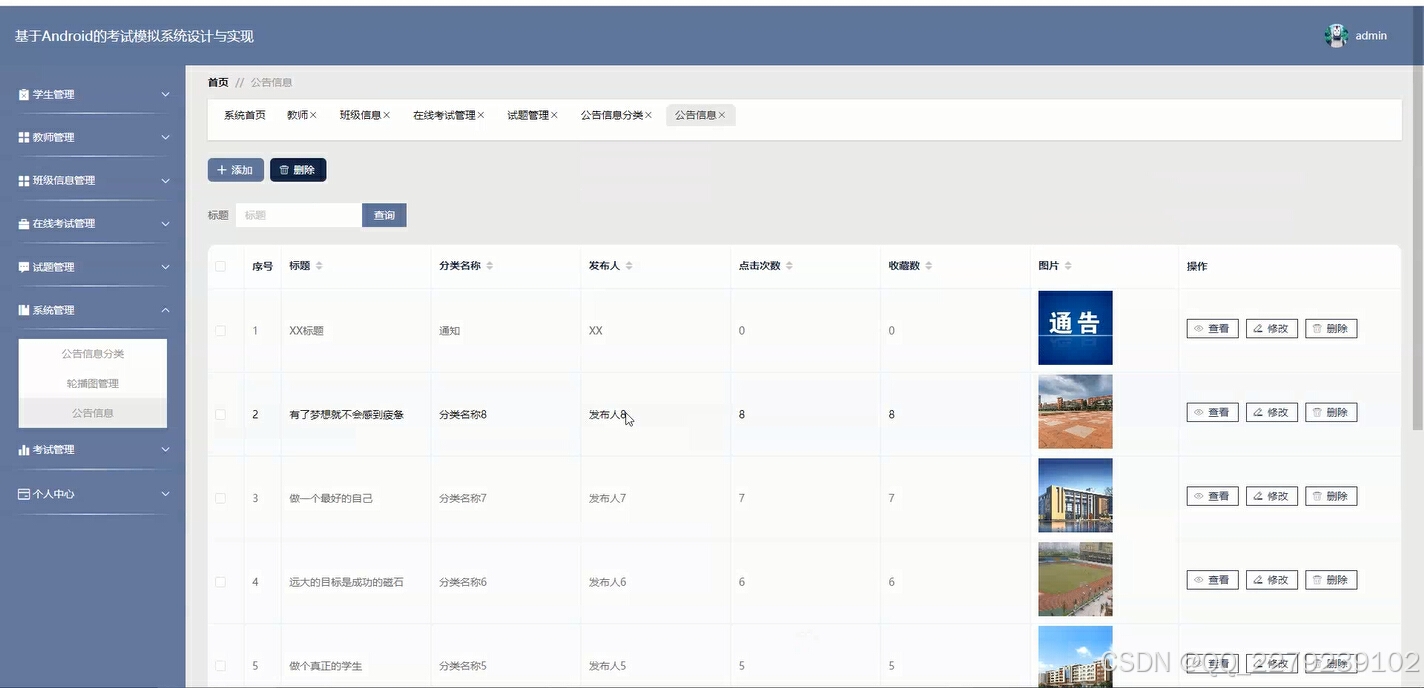This screenshot has height=688, width=1424.
Task: Switch to the 系统首页 tab
Action: tap(244, 114)
